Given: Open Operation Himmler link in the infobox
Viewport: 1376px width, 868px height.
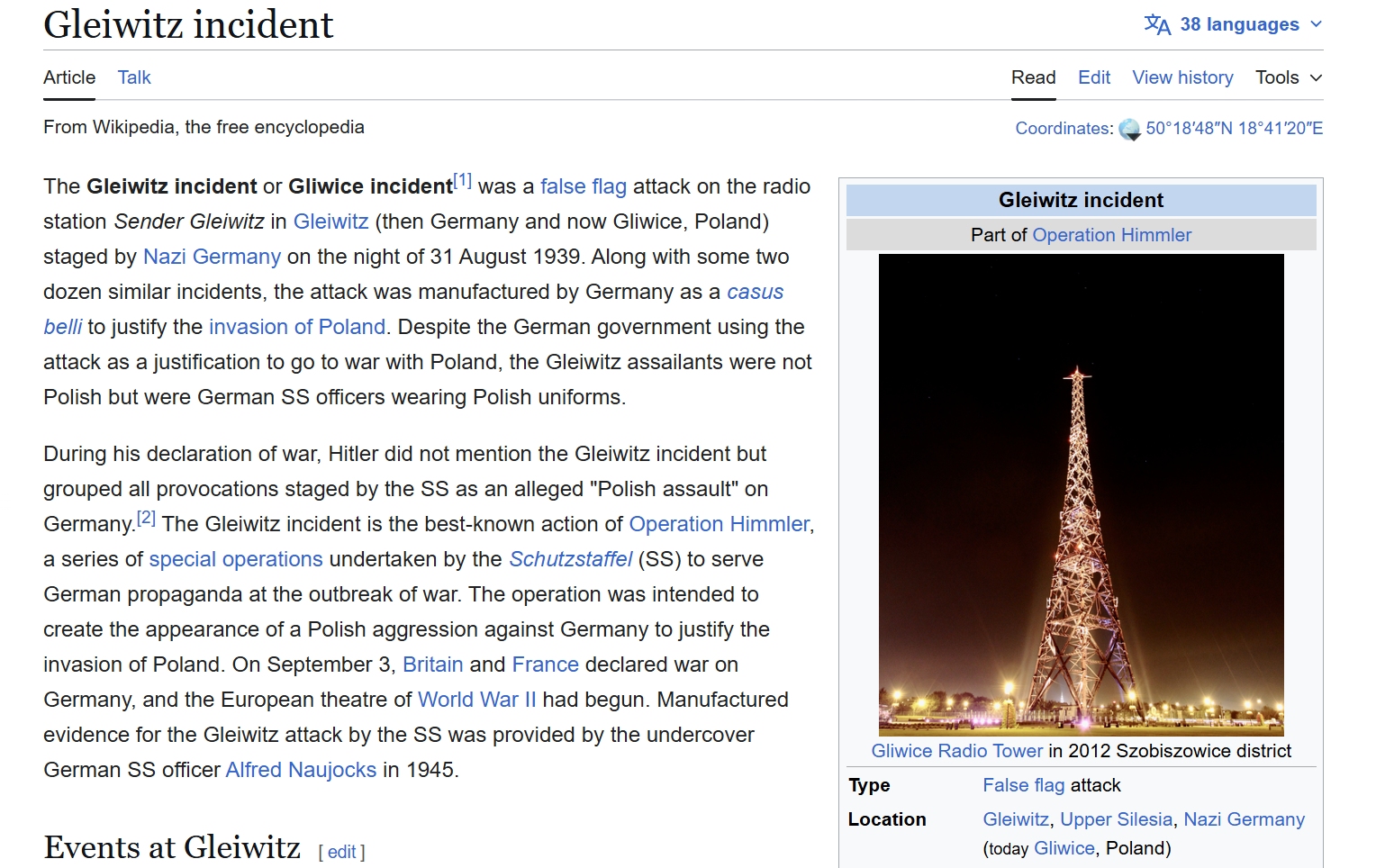Looking at the screenshot, I should (x=1111, y=235).
